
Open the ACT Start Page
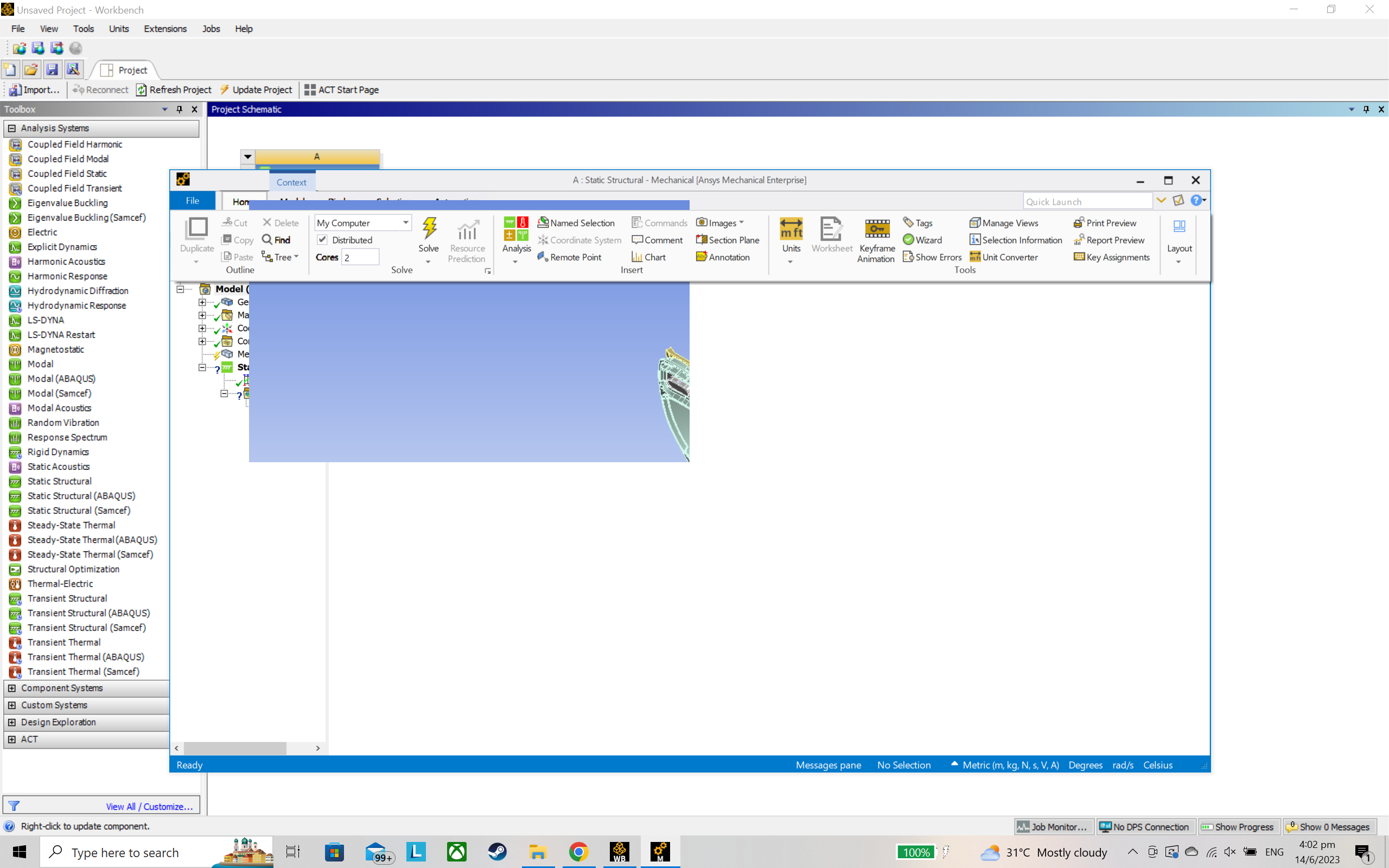pos(341,90)
